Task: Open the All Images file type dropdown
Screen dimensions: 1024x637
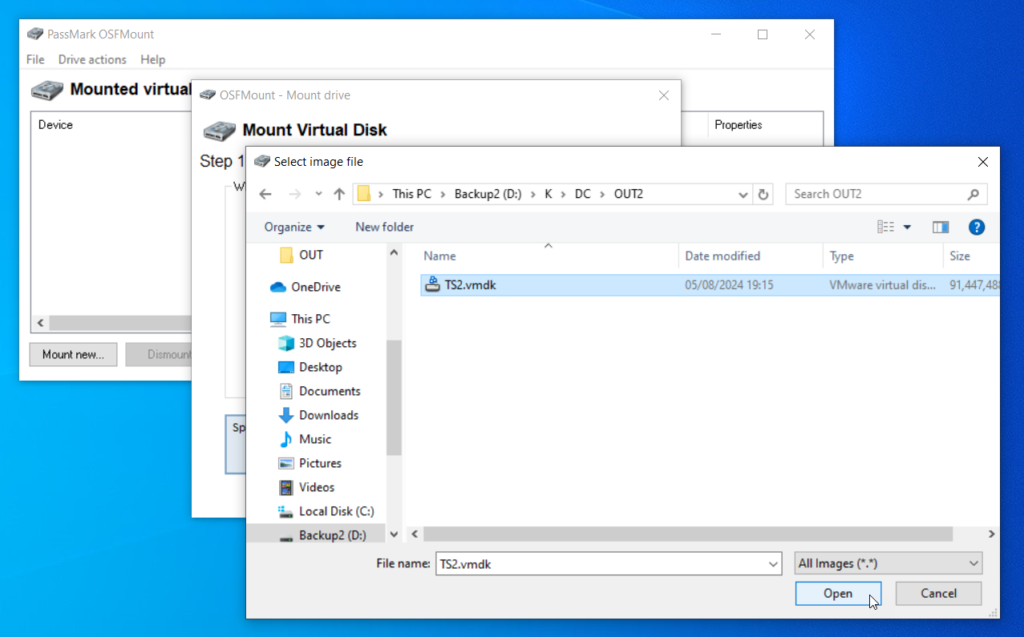Action: [x=888, y=563]
